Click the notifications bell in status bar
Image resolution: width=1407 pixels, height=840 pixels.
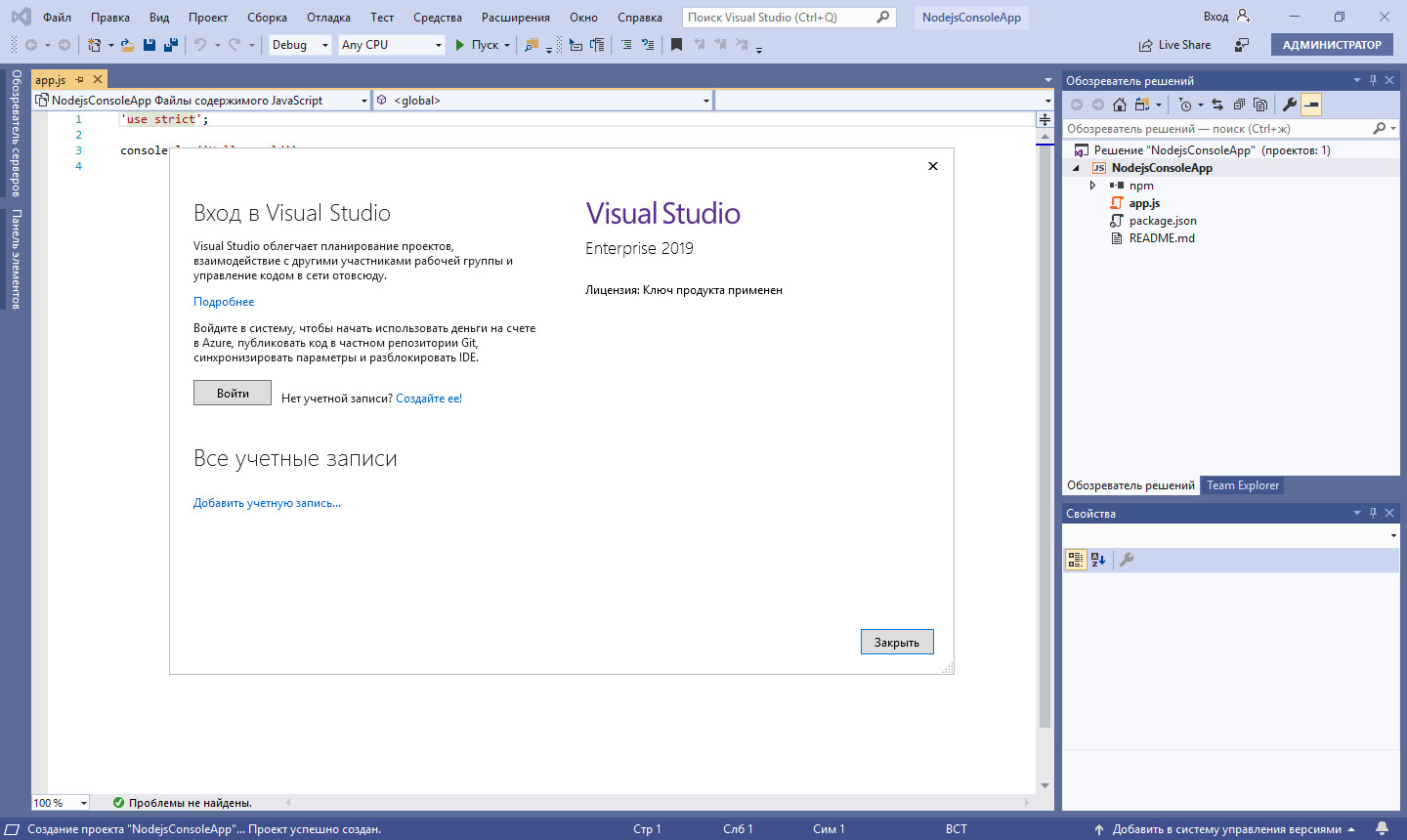(1383, 828)
